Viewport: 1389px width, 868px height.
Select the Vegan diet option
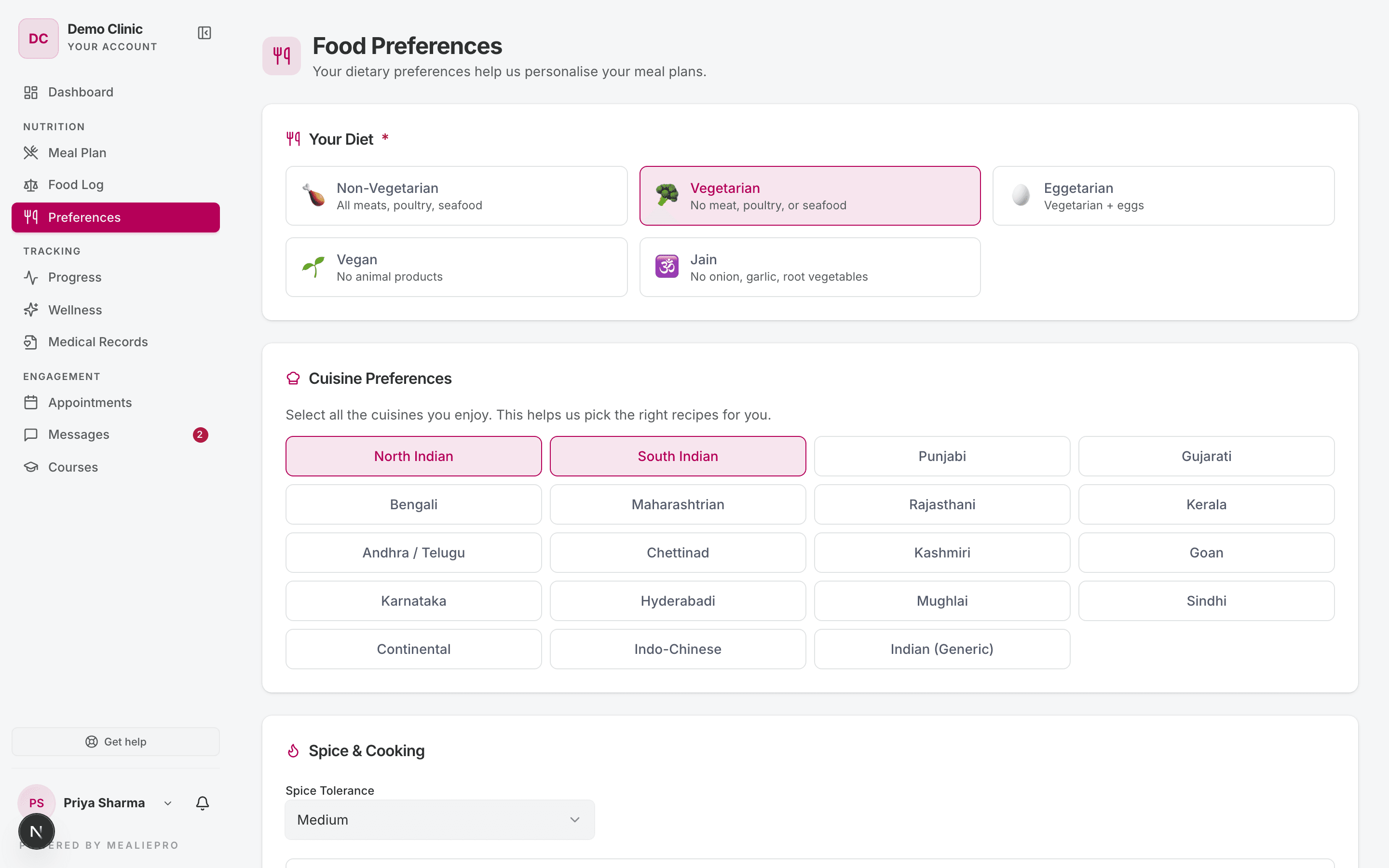click(456, 267)
